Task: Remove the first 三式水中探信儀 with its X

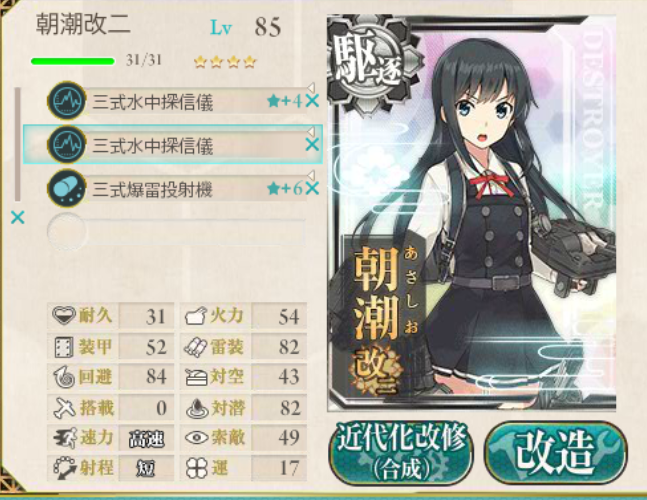Action: pos(312,101)
